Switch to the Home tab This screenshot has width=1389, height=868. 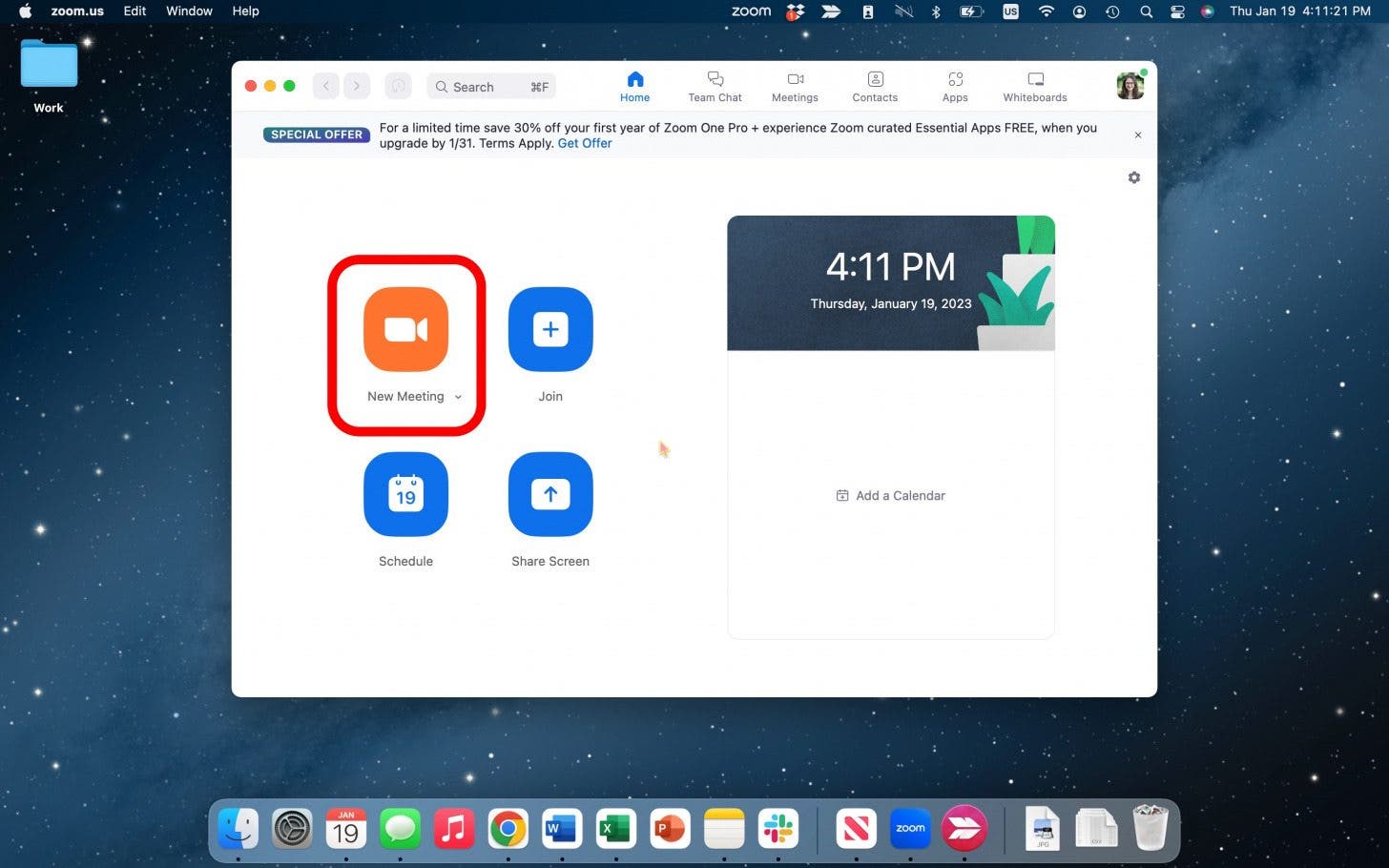pos(635,86)
